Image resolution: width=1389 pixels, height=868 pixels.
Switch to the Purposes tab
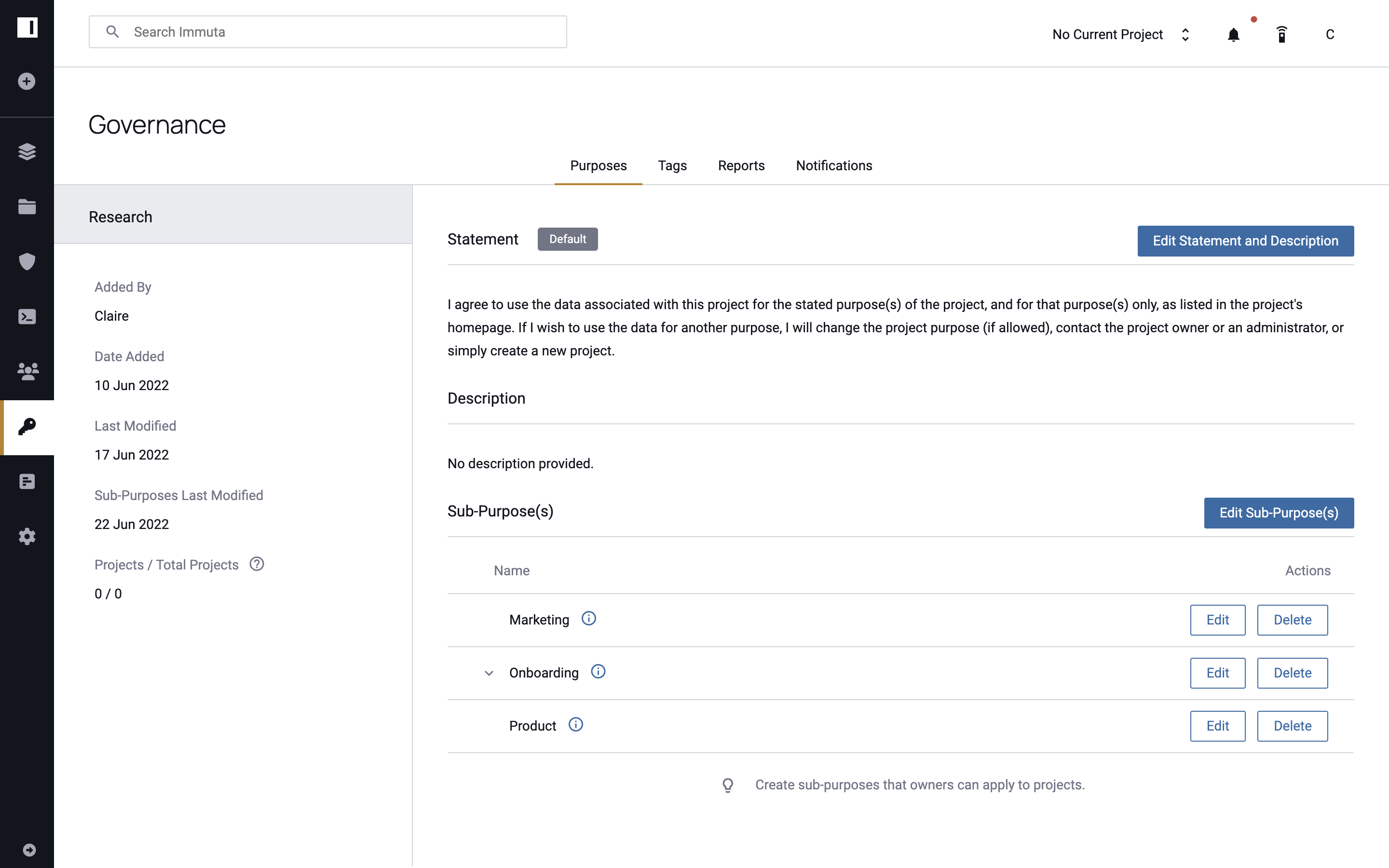[x=598, y=165]
